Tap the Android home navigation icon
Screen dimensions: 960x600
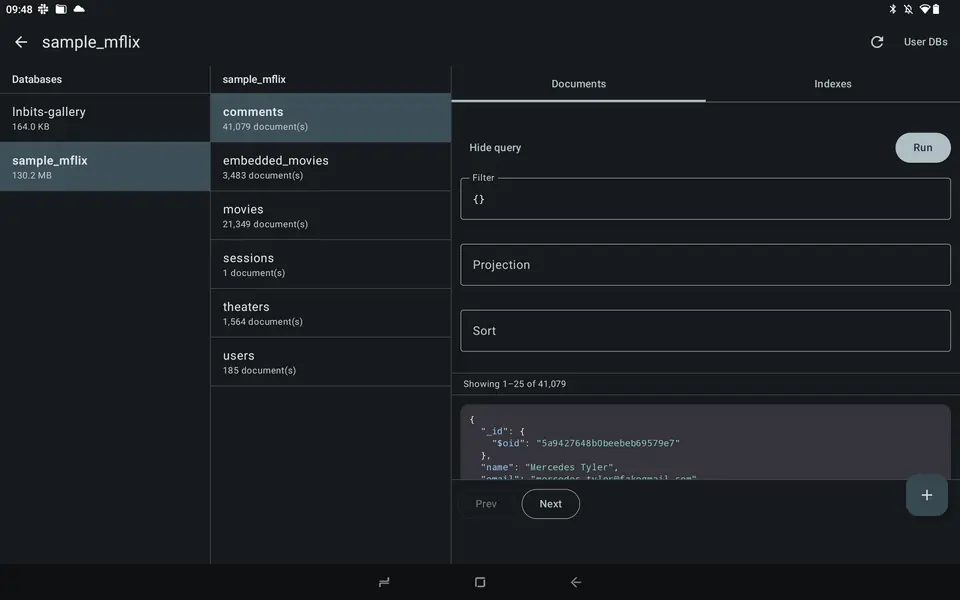pos(480,582)
